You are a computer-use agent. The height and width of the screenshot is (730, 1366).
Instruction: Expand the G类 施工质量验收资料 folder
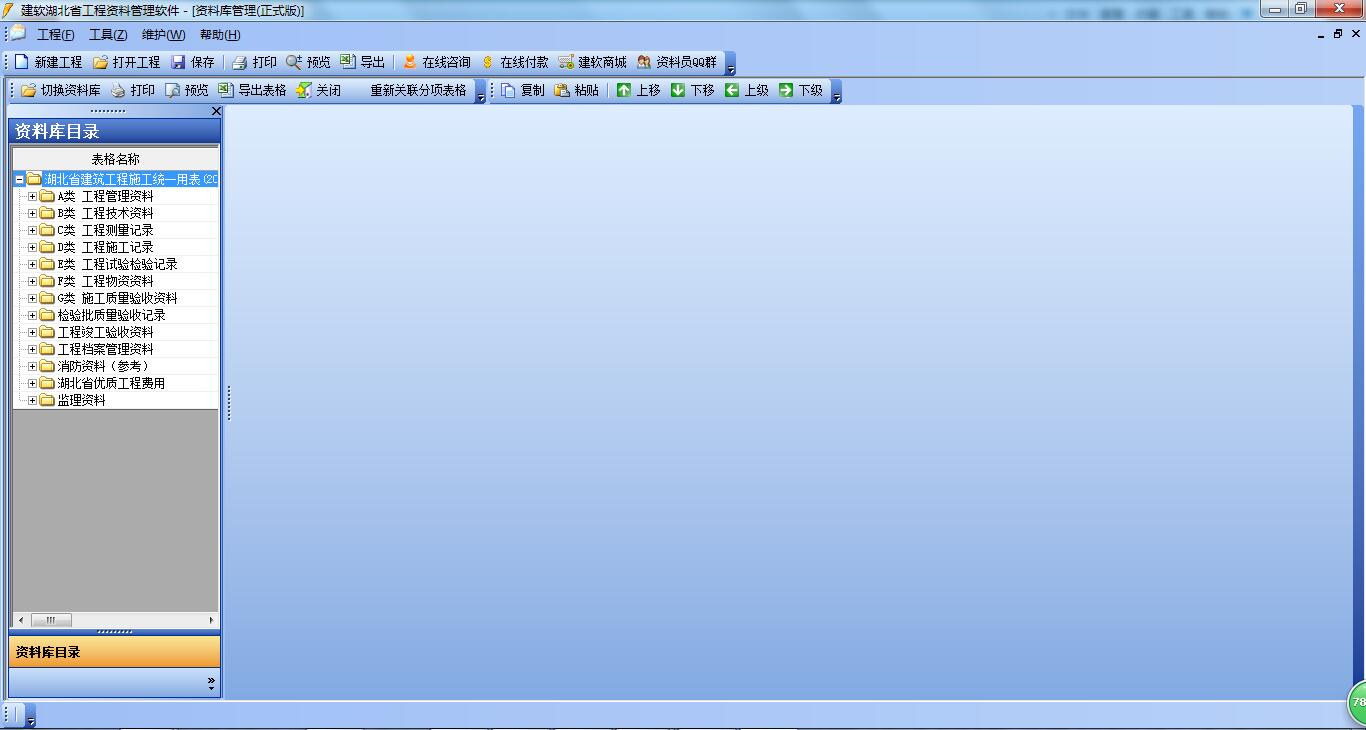32,299
